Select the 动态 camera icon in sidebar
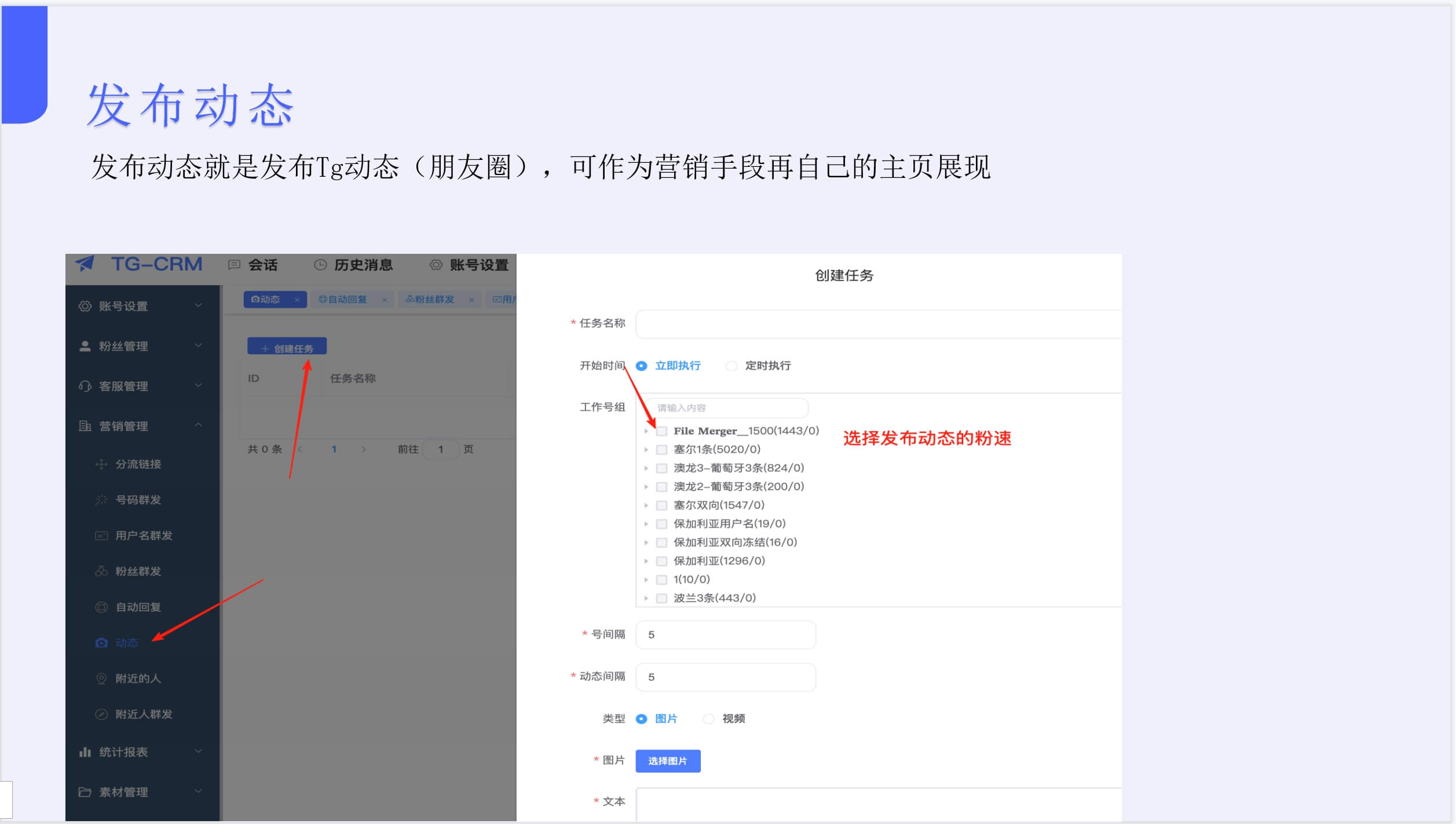1456x824 pixels. tap(101, 643)
